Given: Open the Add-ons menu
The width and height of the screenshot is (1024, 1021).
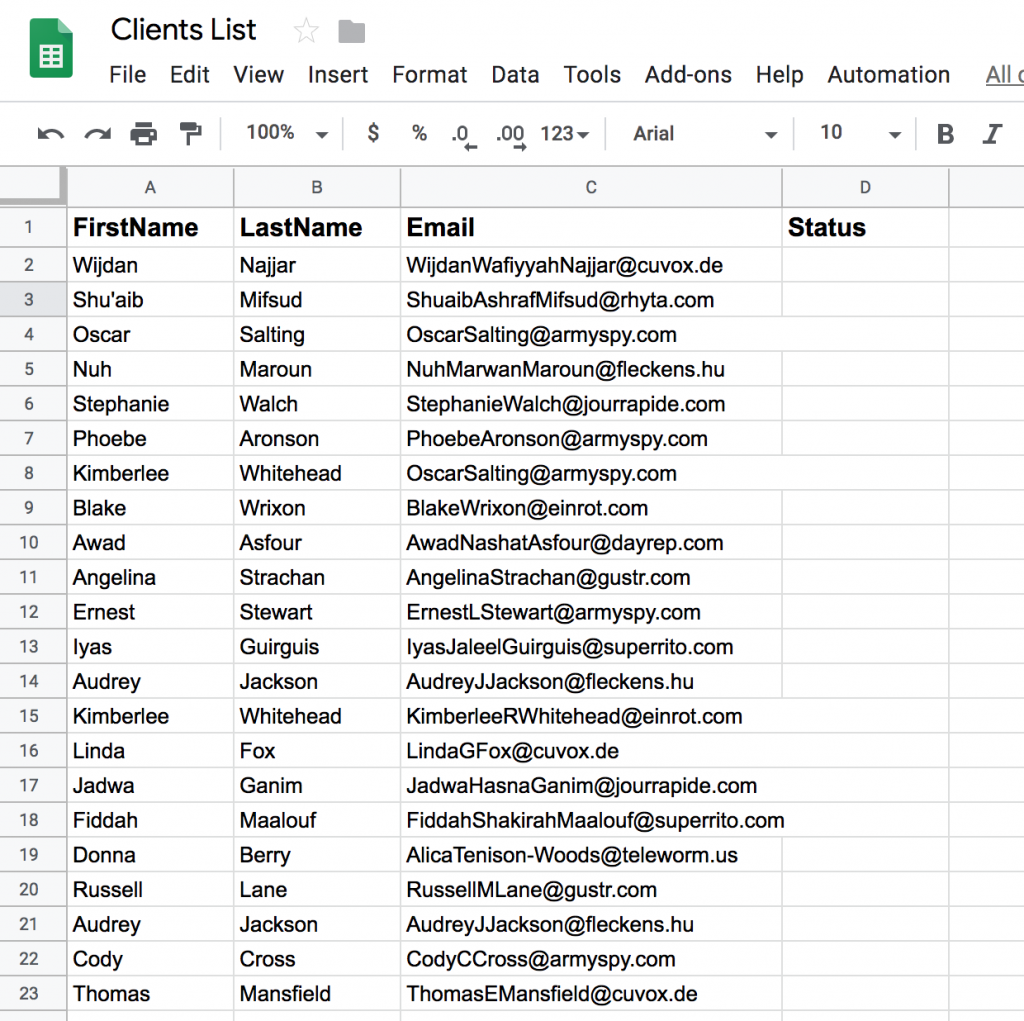Looking at the screenshot, I should click(x=688, y=74).
